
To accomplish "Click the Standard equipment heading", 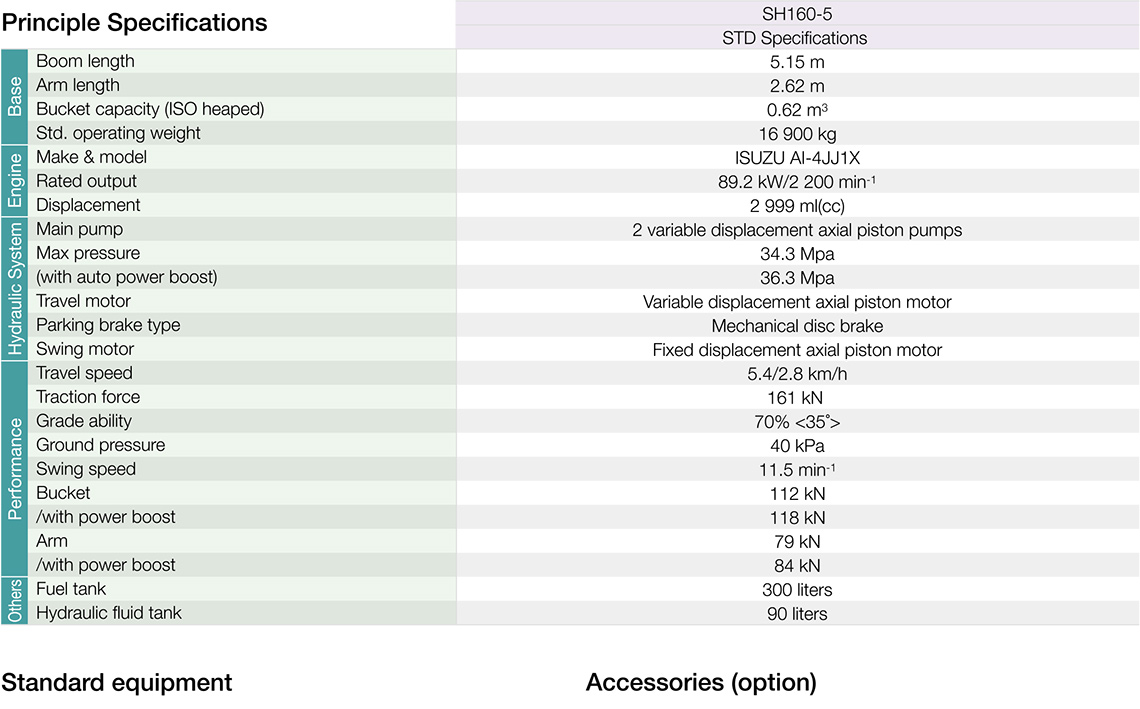I will pyautogui.click(x=117, y=682).
